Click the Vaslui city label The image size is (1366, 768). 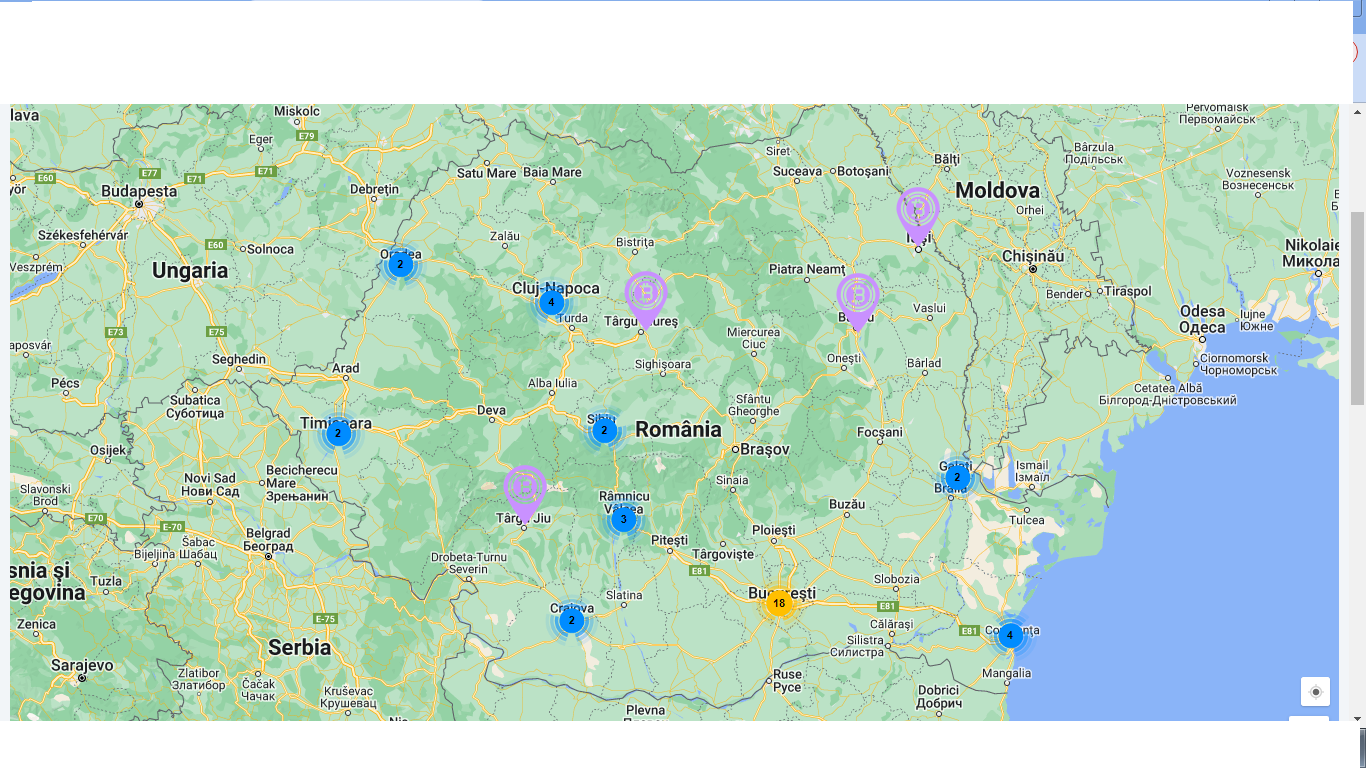coord(929,307)
